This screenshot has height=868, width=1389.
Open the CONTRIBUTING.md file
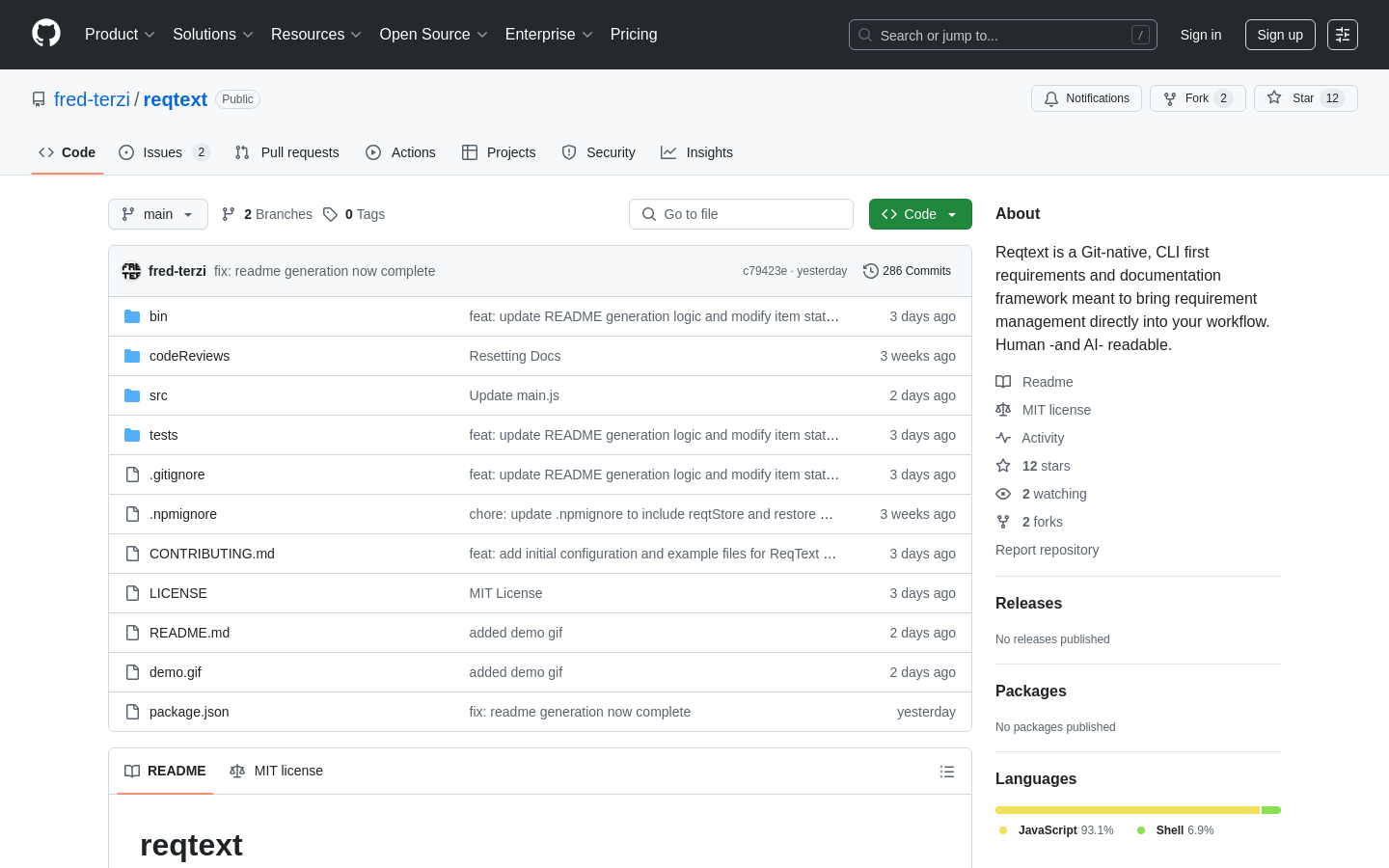(x=212, y=554)
